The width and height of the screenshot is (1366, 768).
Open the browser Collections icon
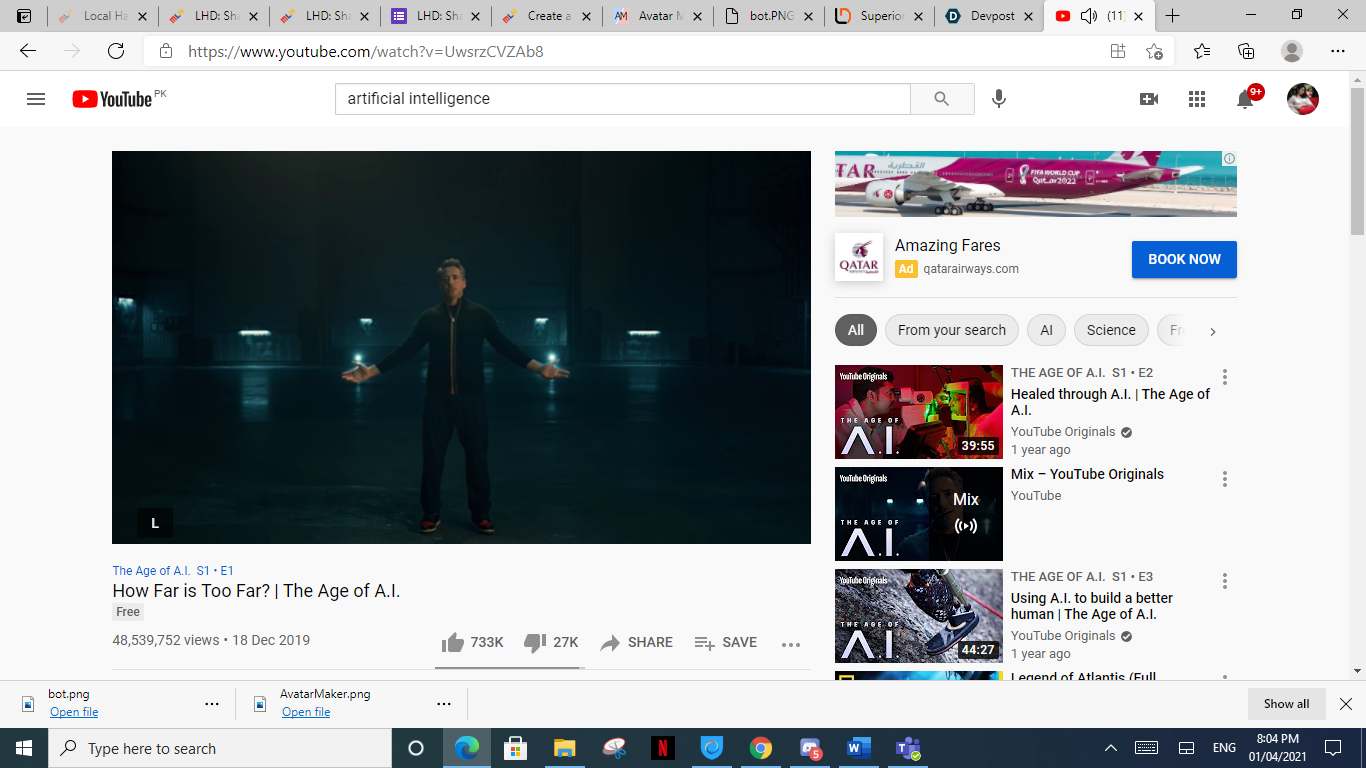[1246, 51]
